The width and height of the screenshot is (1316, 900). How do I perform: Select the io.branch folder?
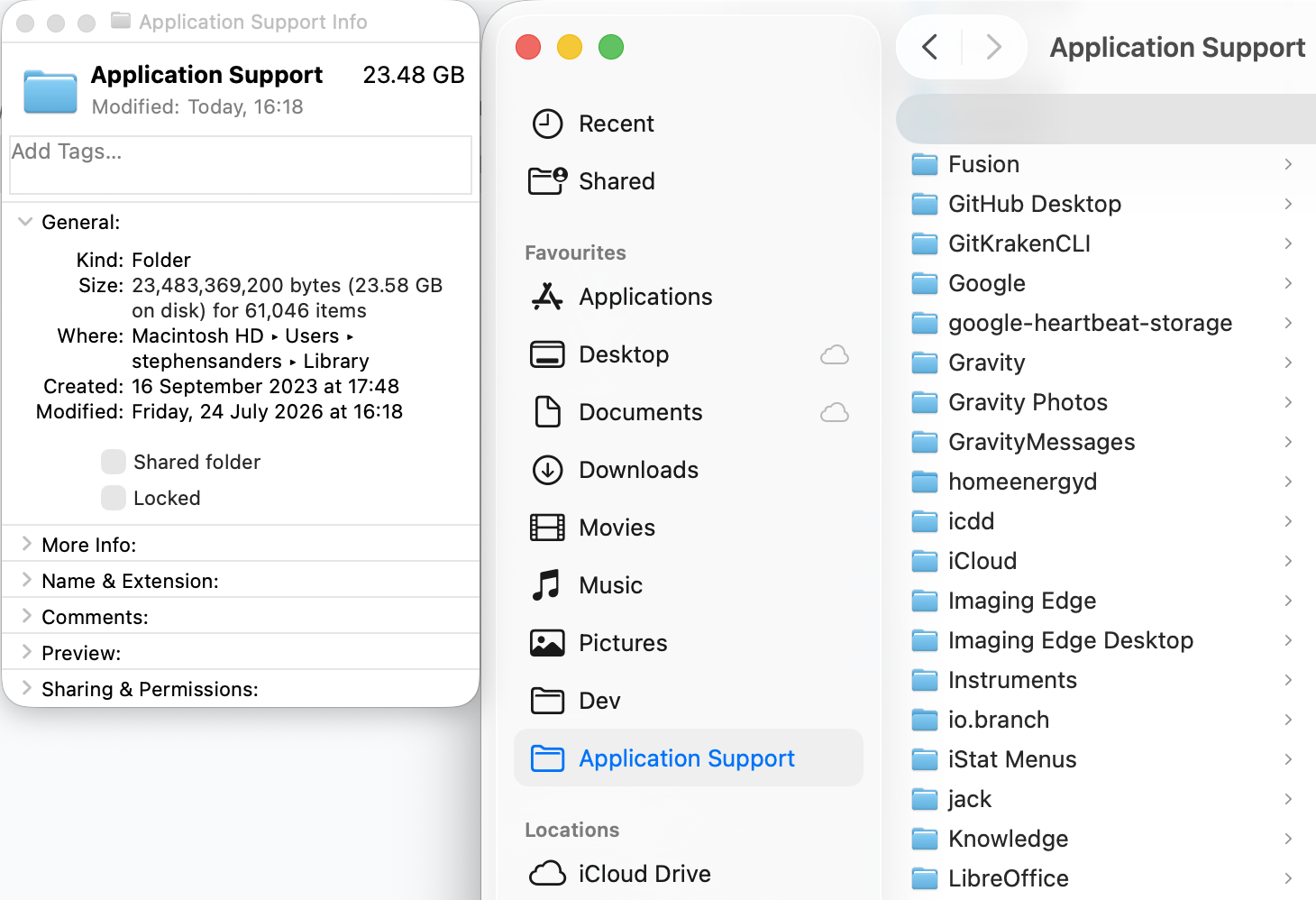point(1106,720)
